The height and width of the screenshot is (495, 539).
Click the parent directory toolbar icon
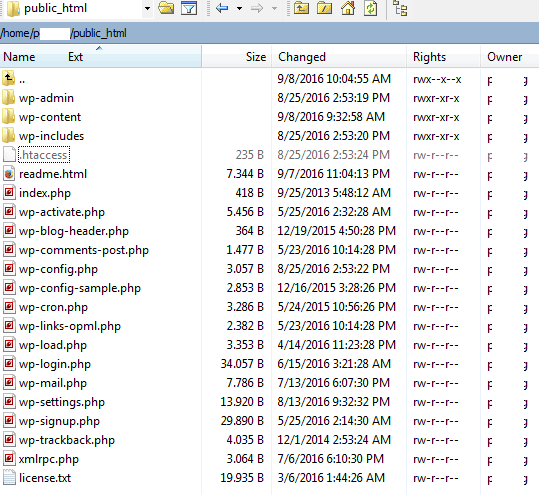301,8
